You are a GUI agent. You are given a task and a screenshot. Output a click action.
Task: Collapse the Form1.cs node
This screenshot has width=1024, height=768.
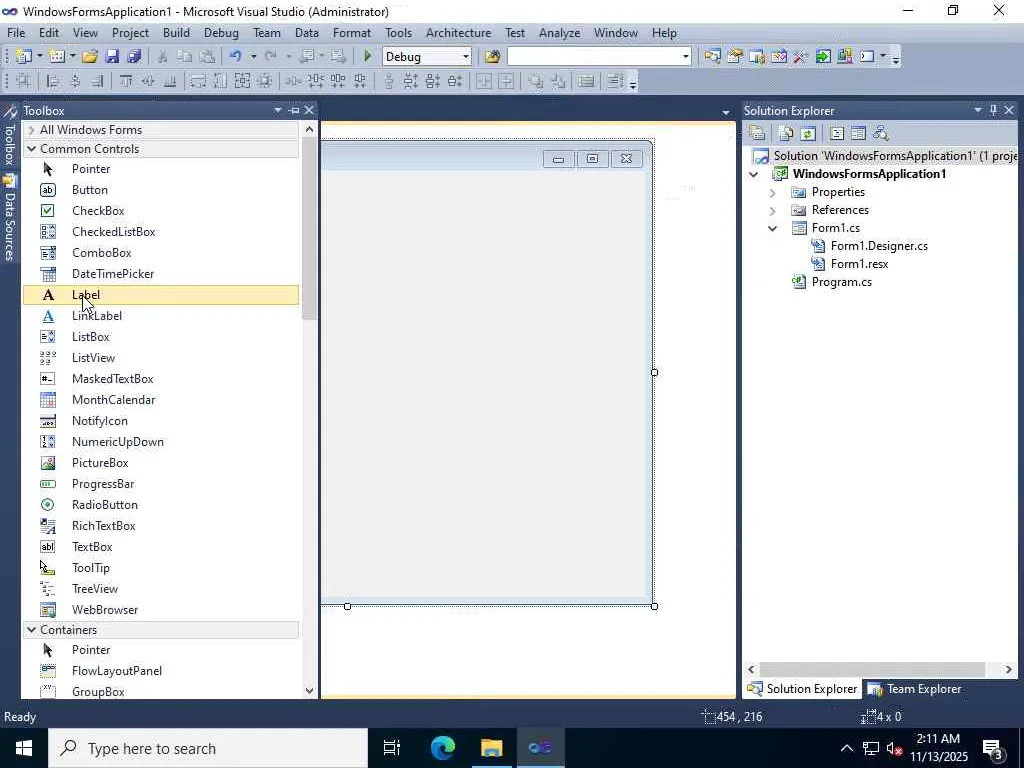pyautogui.click(x=773, y=229)
